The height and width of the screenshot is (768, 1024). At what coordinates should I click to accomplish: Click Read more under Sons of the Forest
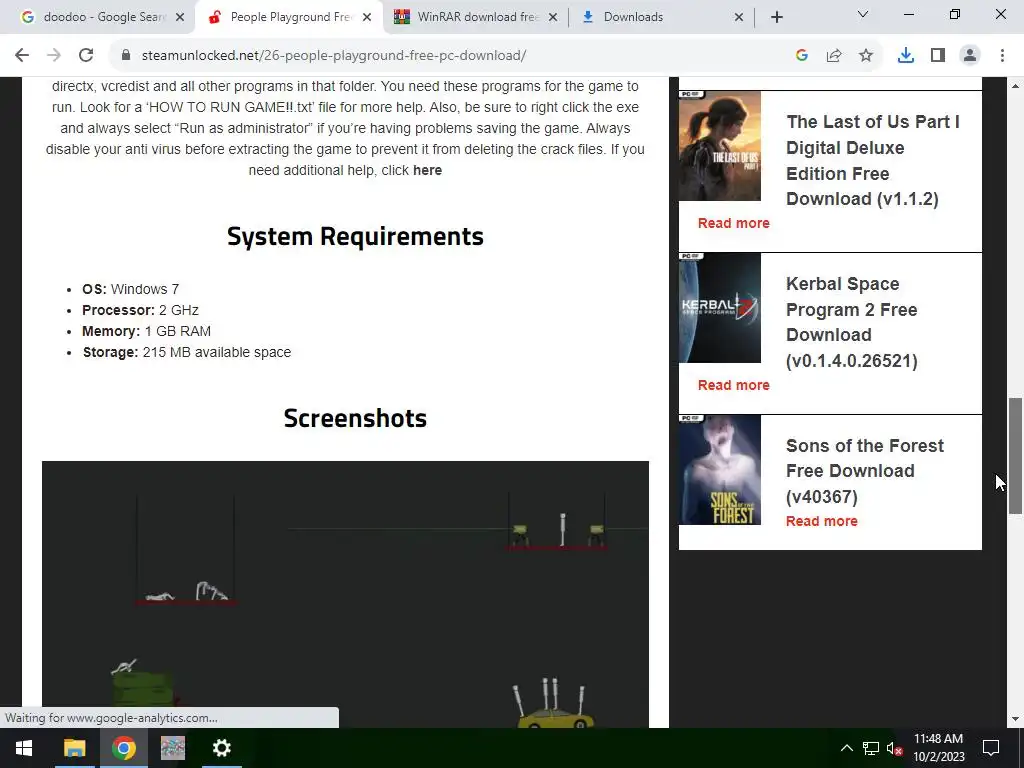point(822,521)
